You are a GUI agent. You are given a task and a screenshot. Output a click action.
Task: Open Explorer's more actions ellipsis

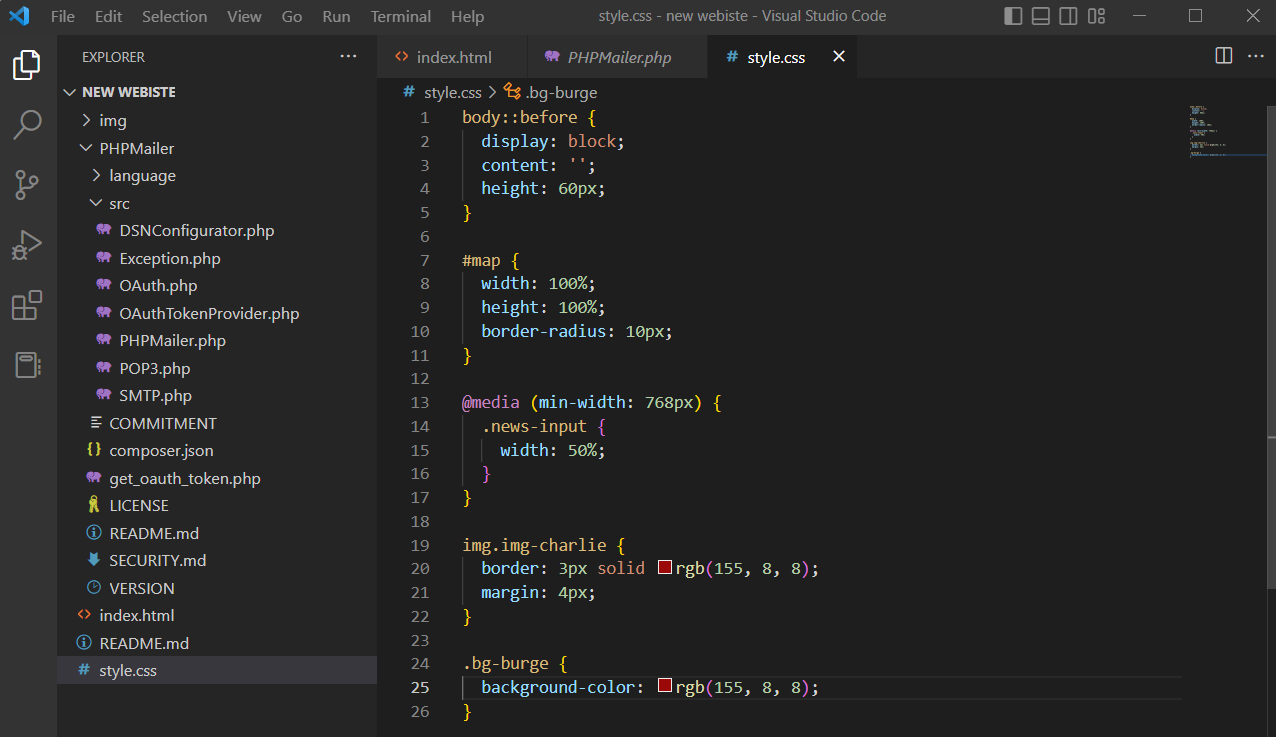348,57
